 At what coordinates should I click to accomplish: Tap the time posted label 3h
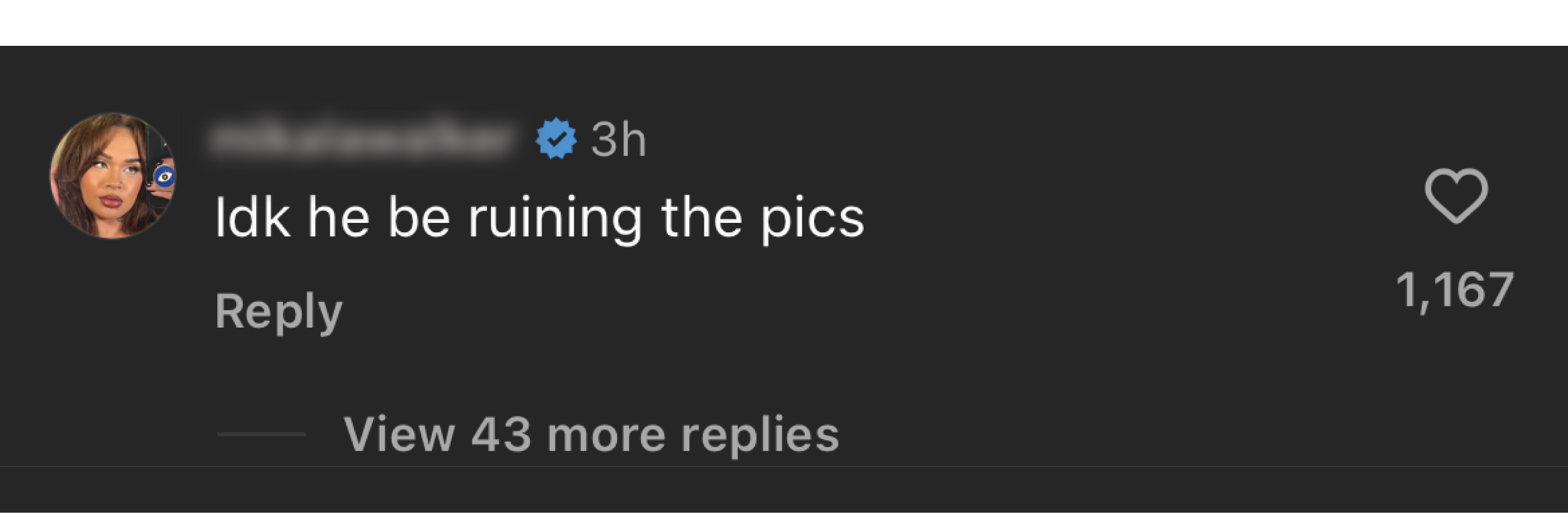[618, 140]
